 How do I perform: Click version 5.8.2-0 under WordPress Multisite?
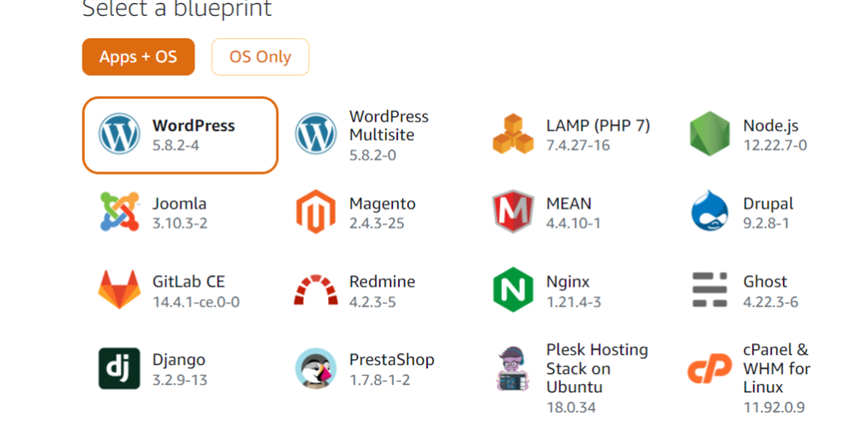[x=372, y=156]
